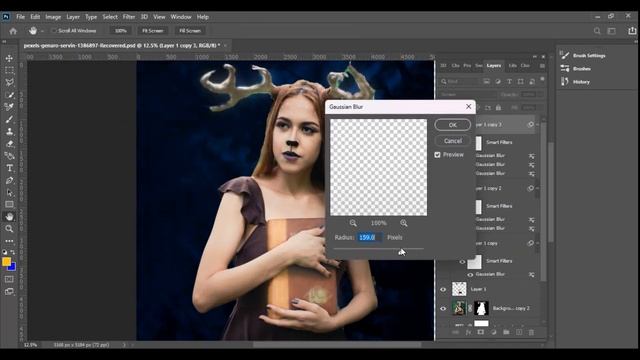
Task: Open the Window menu
Action: click(x=181, y=17)
